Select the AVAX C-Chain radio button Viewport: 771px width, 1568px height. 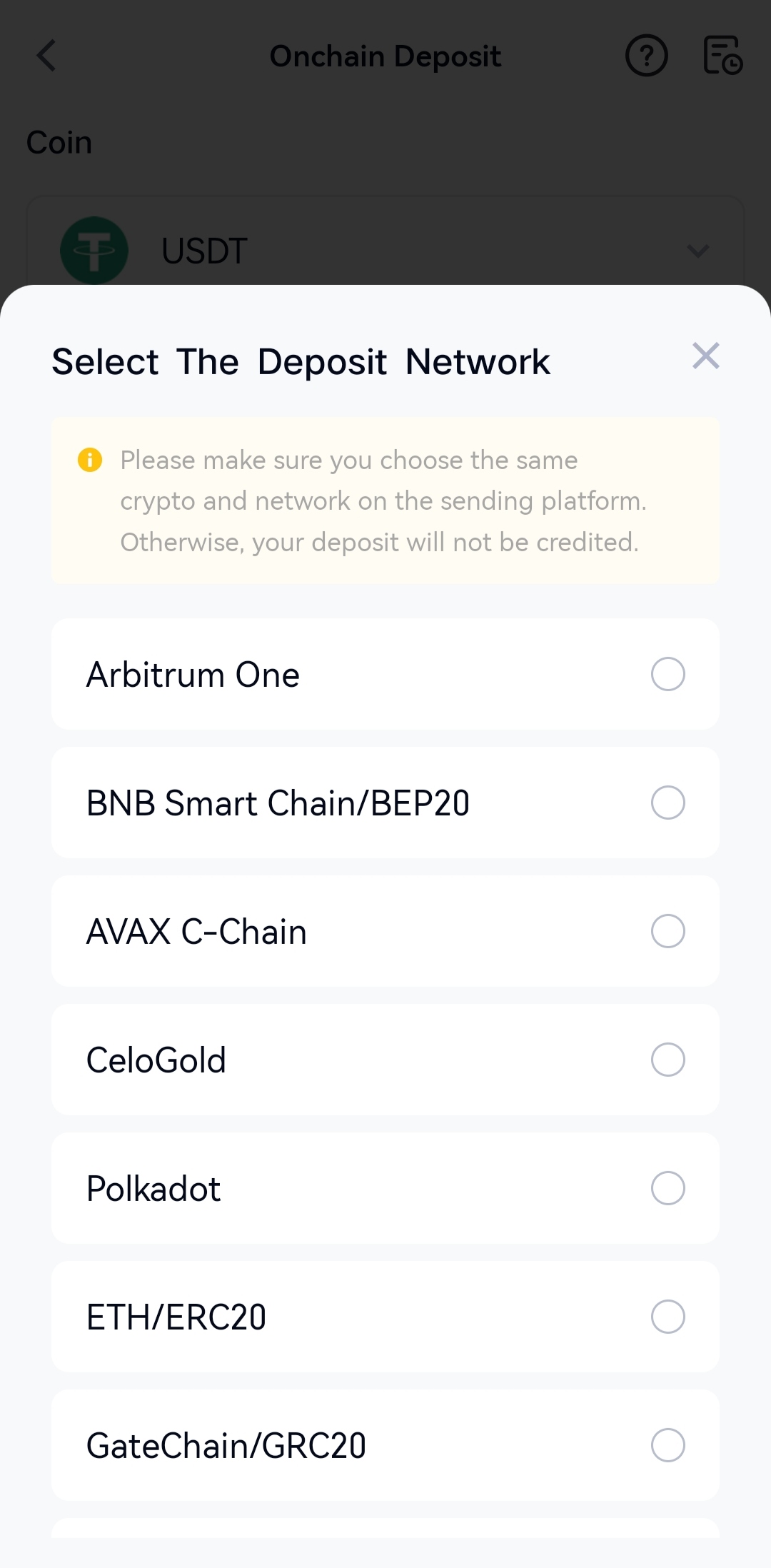click(667, 931)
